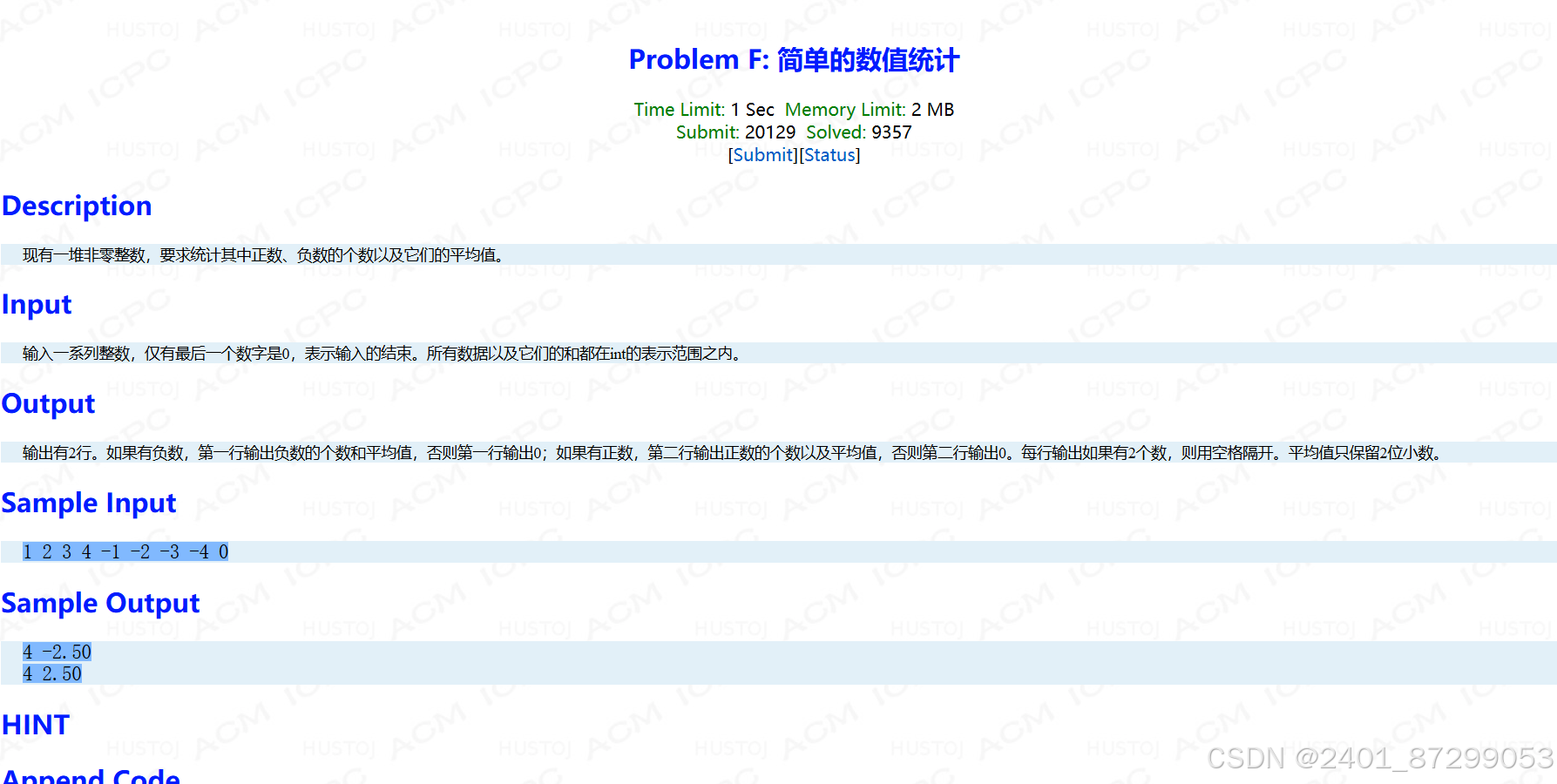Click the sample output line '4 2.50'

pos(52,674)
